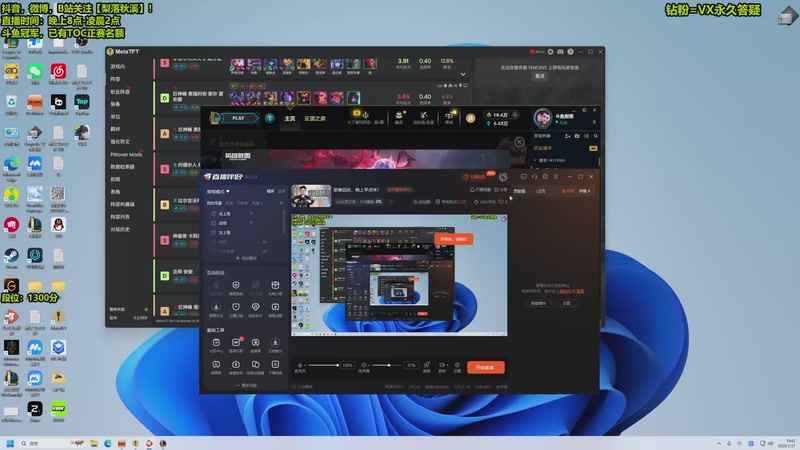Screen dimensions: 800x450
Task: Open the recording icon next to the start button
Action: [442, 365]
